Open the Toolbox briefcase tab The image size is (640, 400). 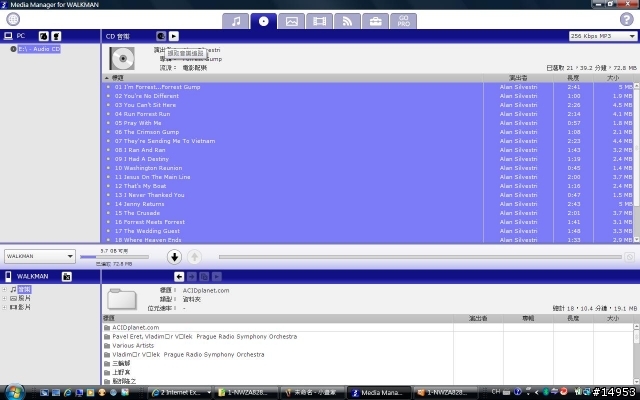(x=376, y=21)
